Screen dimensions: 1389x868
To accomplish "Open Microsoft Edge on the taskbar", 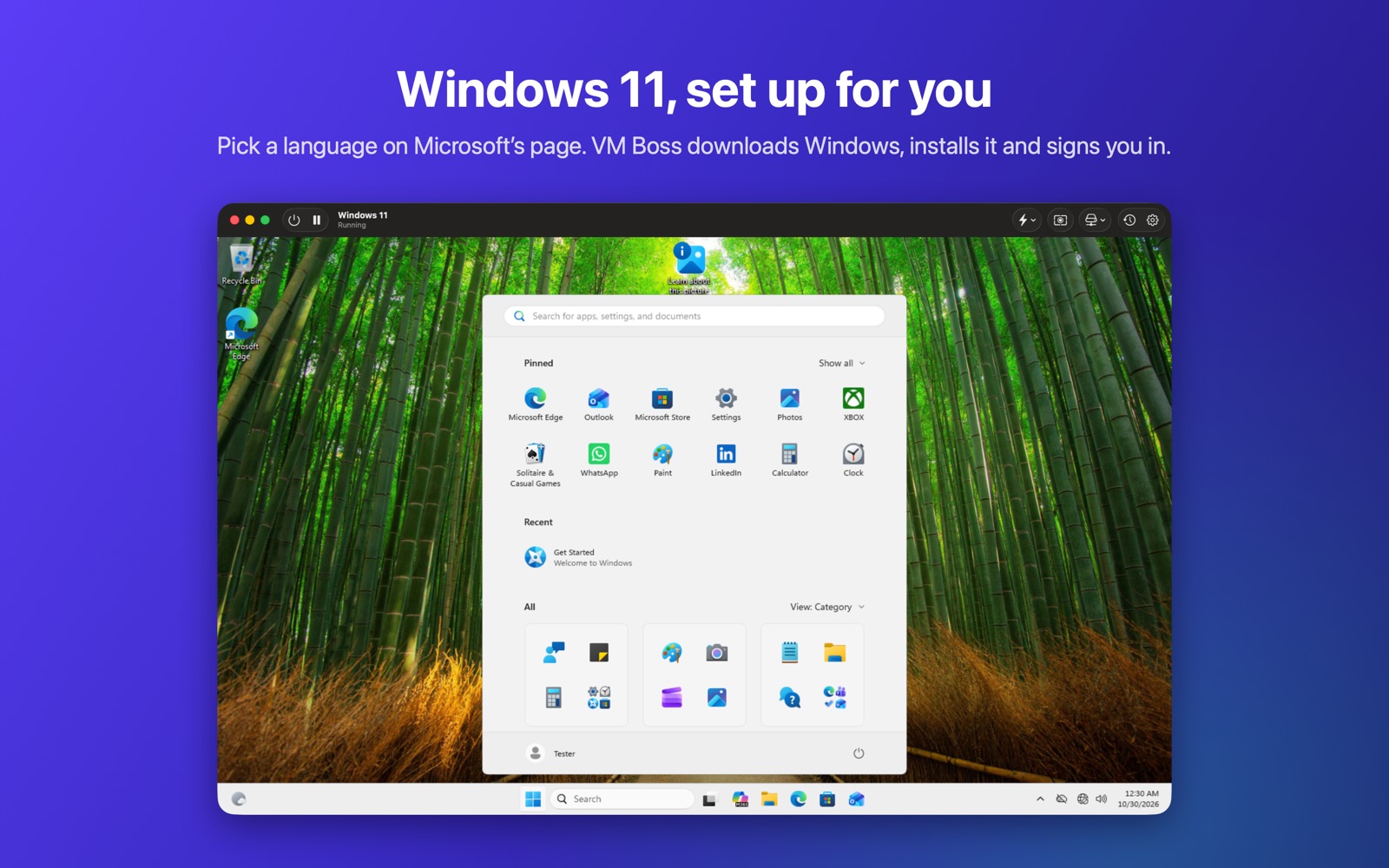I will tap(799, 799).
